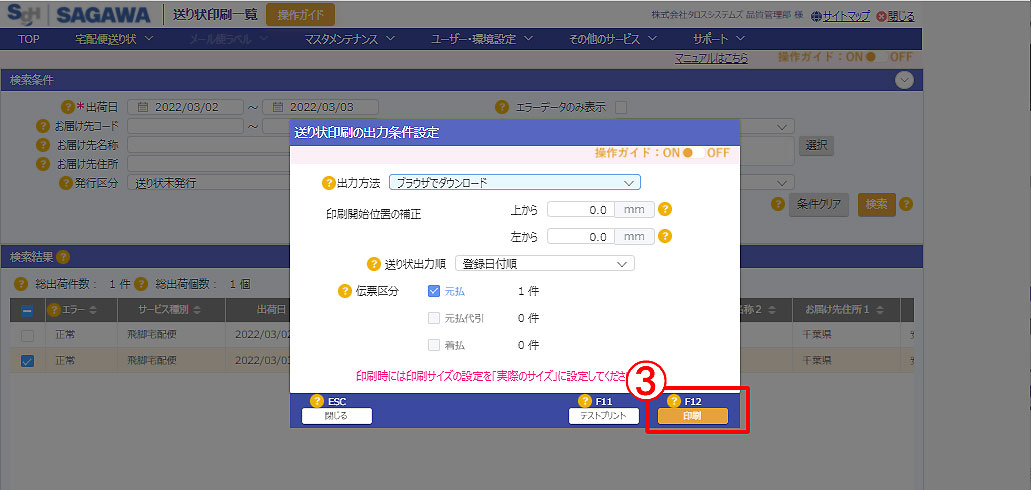
Task: Click the help icon next to 検索結果
Action: tap(63, 257)
